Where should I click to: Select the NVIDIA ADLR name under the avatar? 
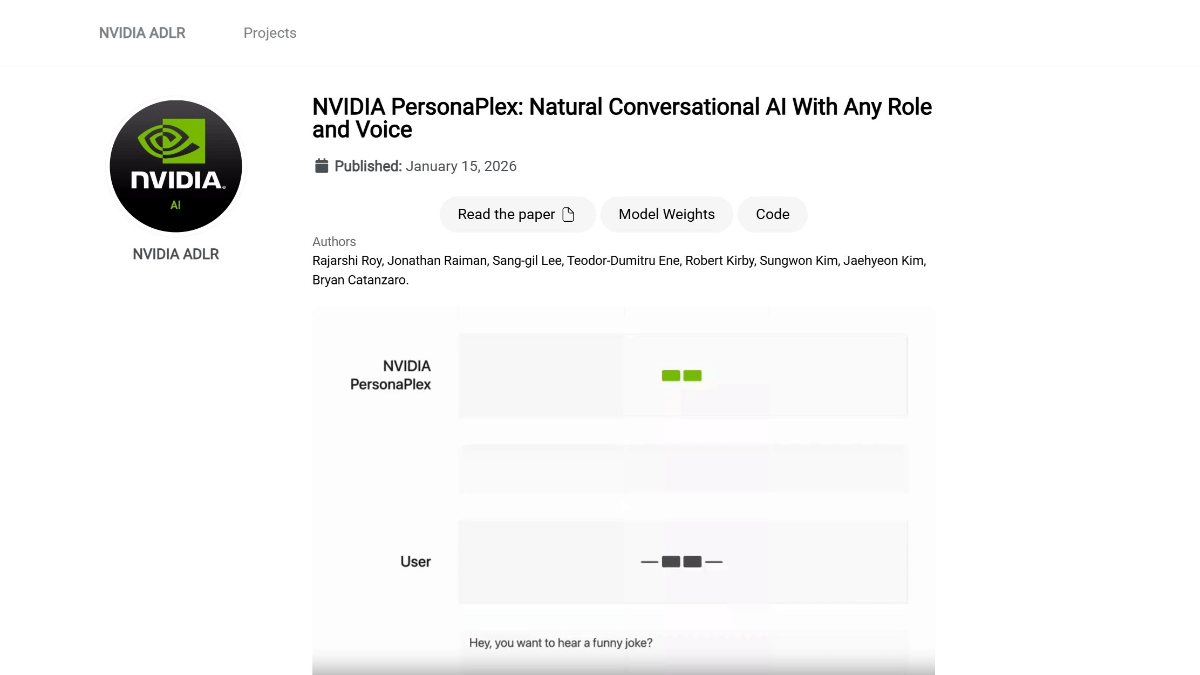click(x=175, y=254)
